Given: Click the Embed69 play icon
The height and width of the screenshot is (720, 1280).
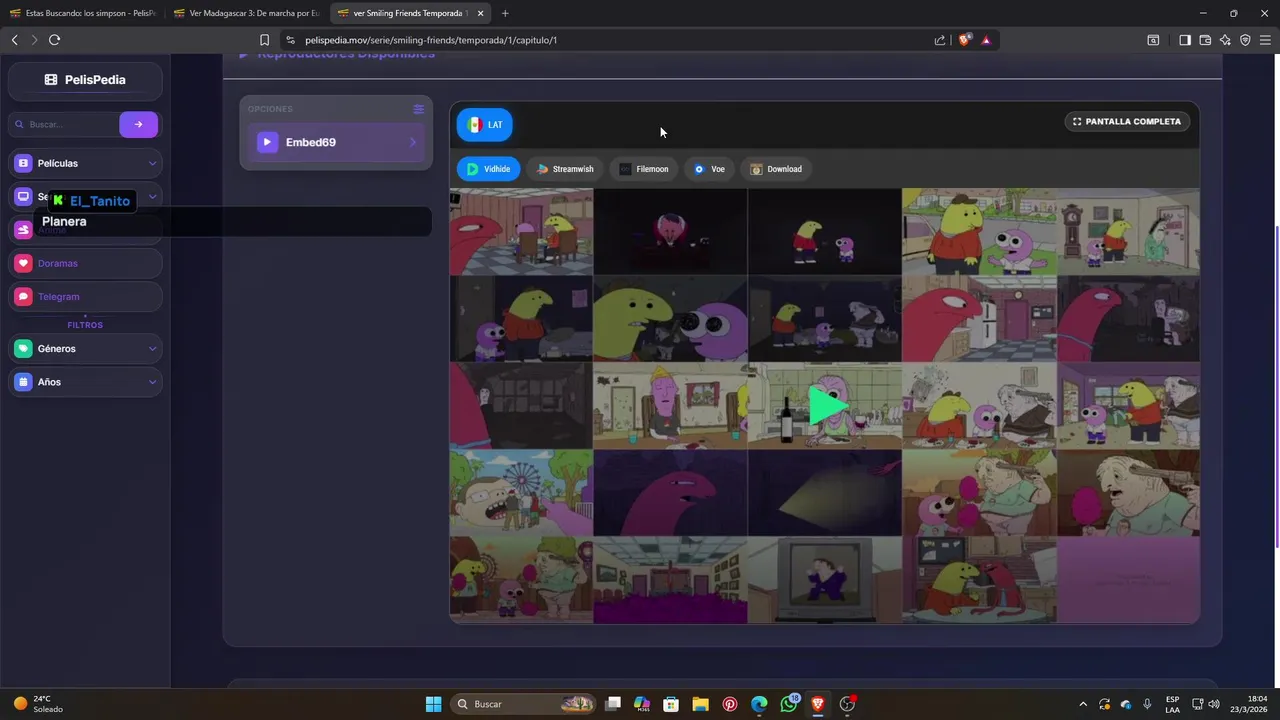Looking at the screenshot, I should tap(267, 142).
